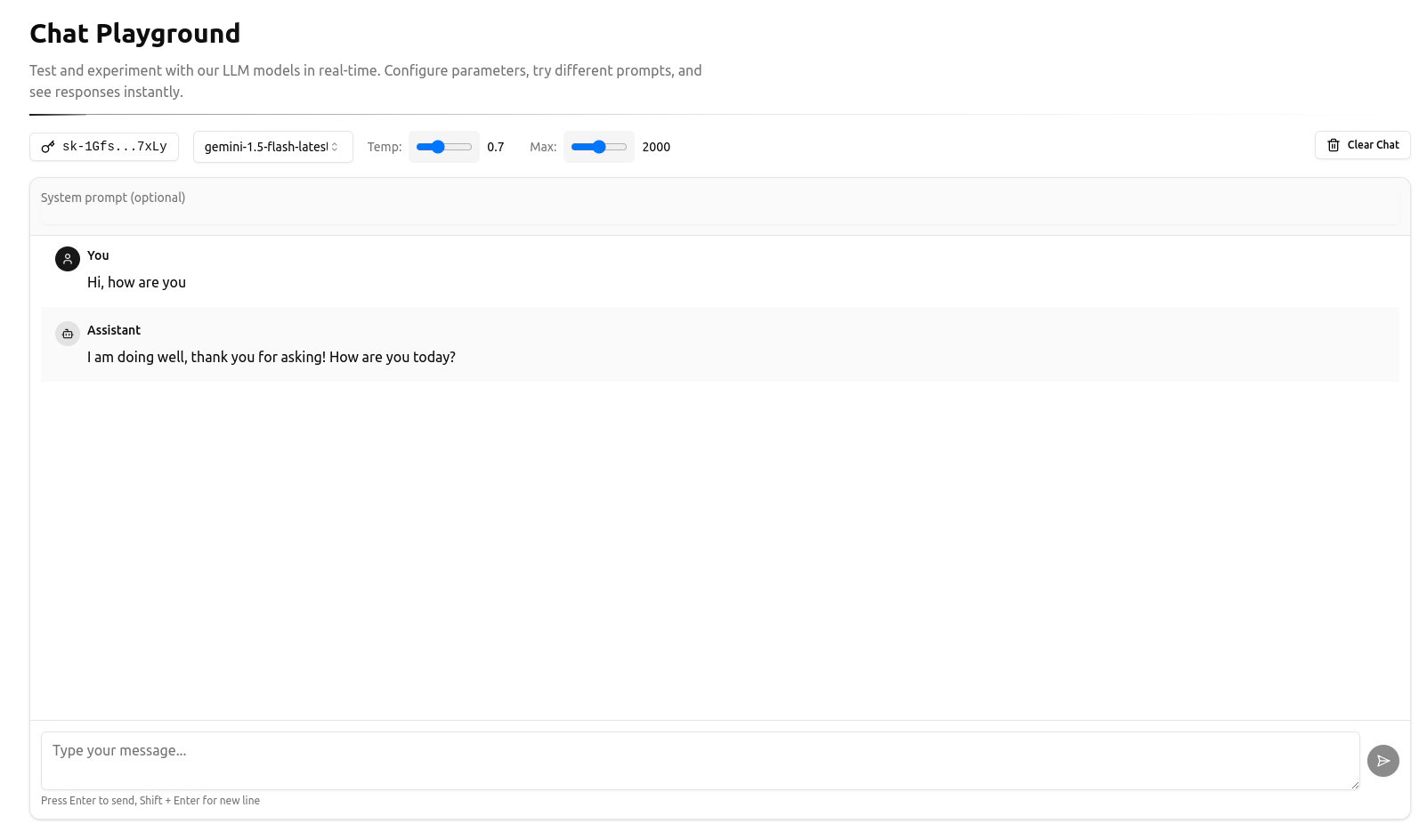The image size is (1427, 840).
Task: Click the Temp slider track
Action: pyautogui.click(x=444, y=147)
